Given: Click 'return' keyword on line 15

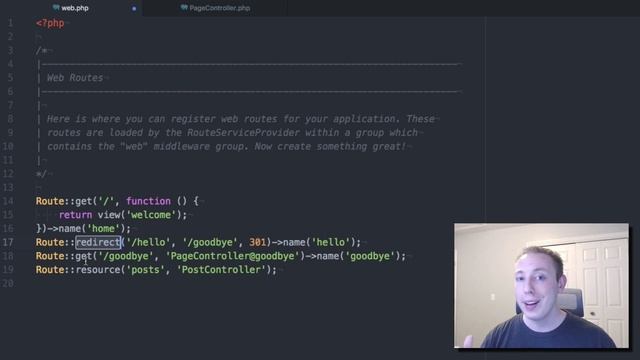Looking at the screenshot, I should coord(76,215).
